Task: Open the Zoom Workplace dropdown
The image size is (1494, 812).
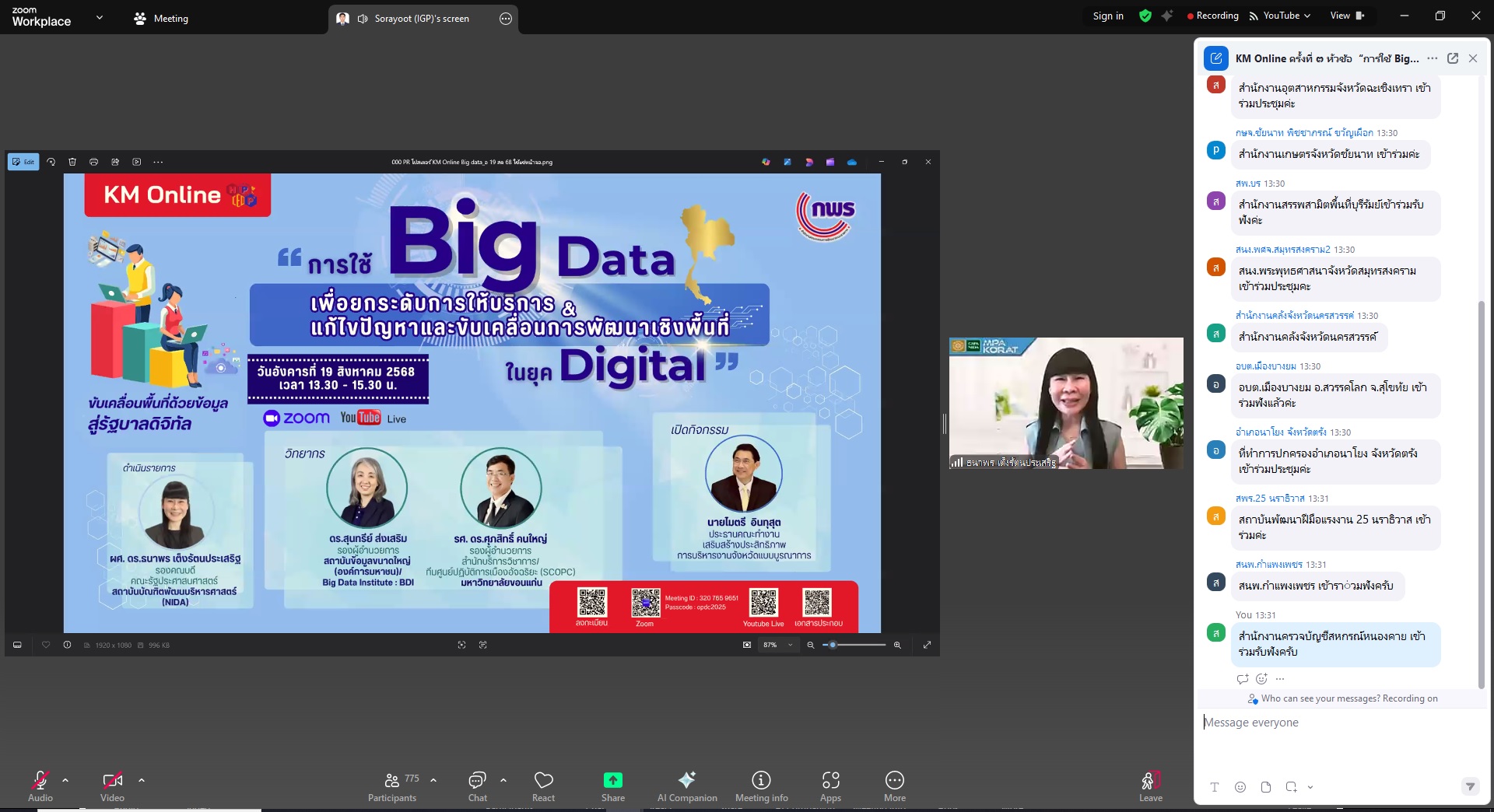Action: click(x=99, y=17)
